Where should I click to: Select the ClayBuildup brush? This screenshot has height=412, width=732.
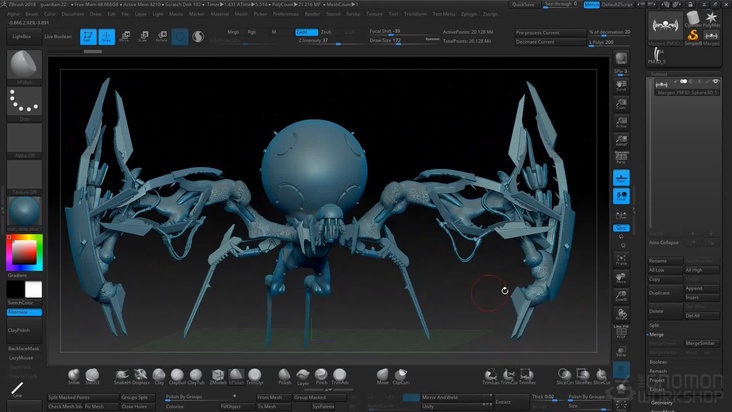(x=177, y=376)
